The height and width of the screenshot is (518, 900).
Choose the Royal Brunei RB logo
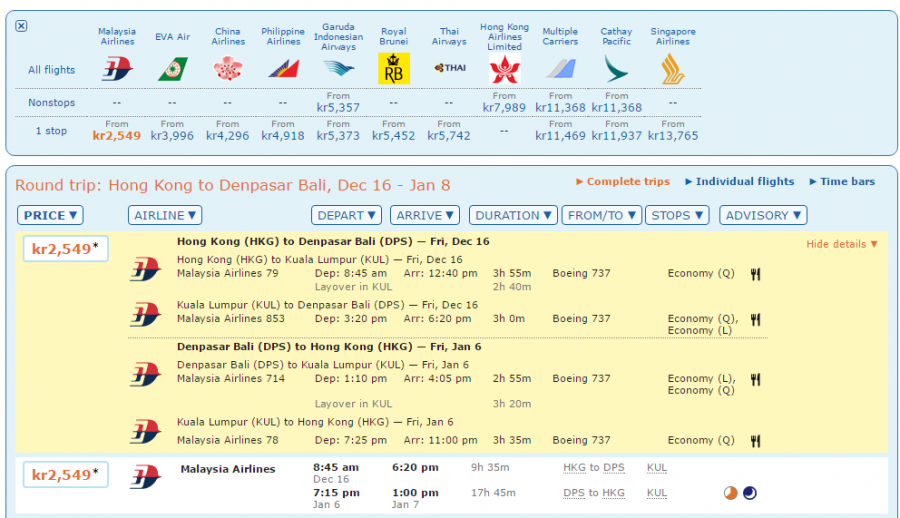coord(393,69)
